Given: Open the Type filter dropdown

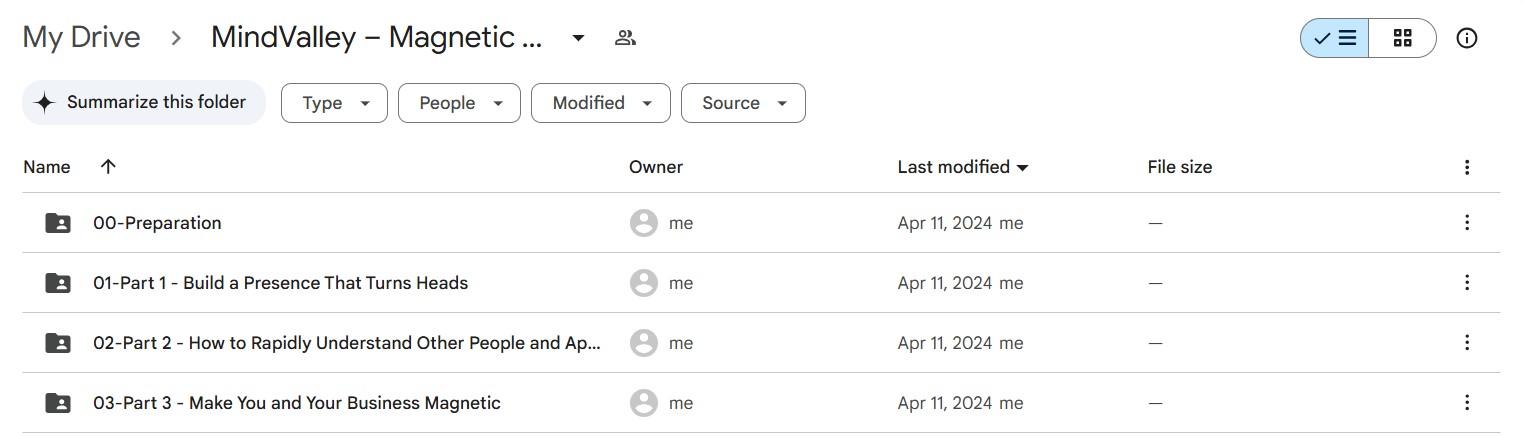Looking at the screenshot, I should (334, 103).
